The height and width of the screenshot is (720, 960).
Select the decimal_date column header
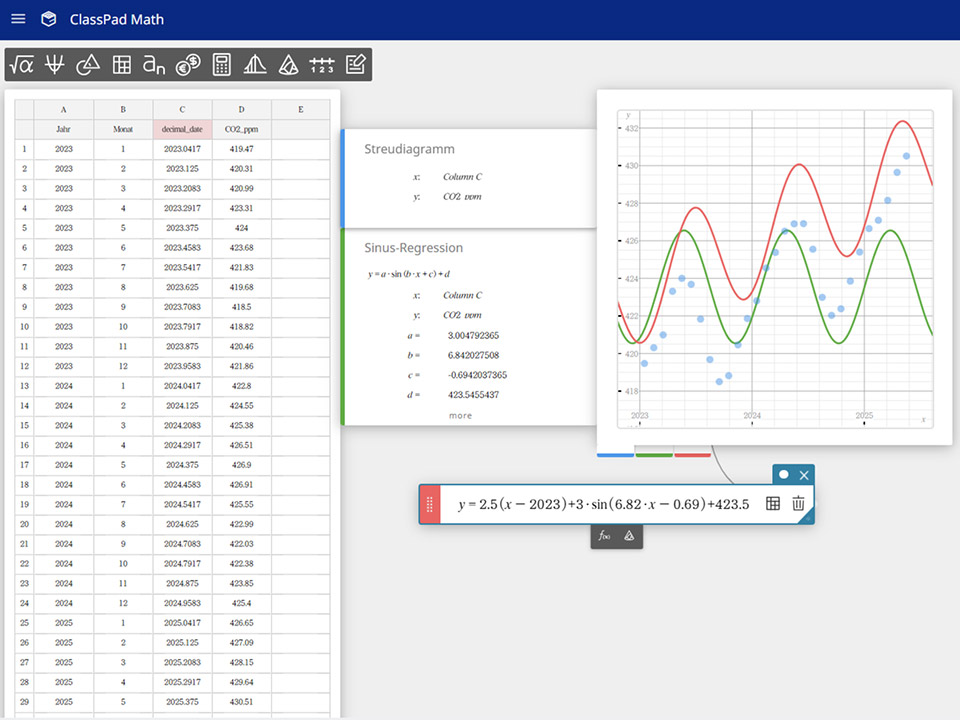pyautogui.click(x=182, y=129)
